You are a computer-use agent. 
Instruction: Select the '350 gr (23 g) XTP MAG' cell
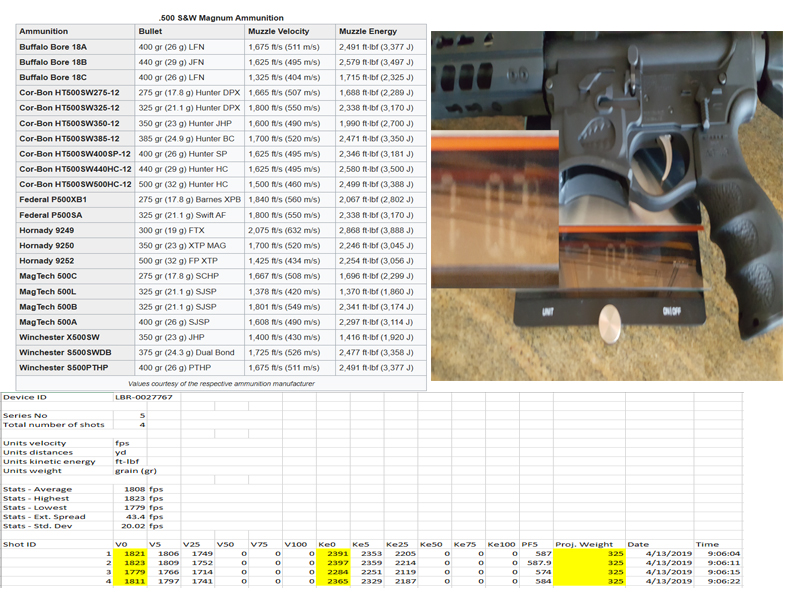[x=190, y=245]
